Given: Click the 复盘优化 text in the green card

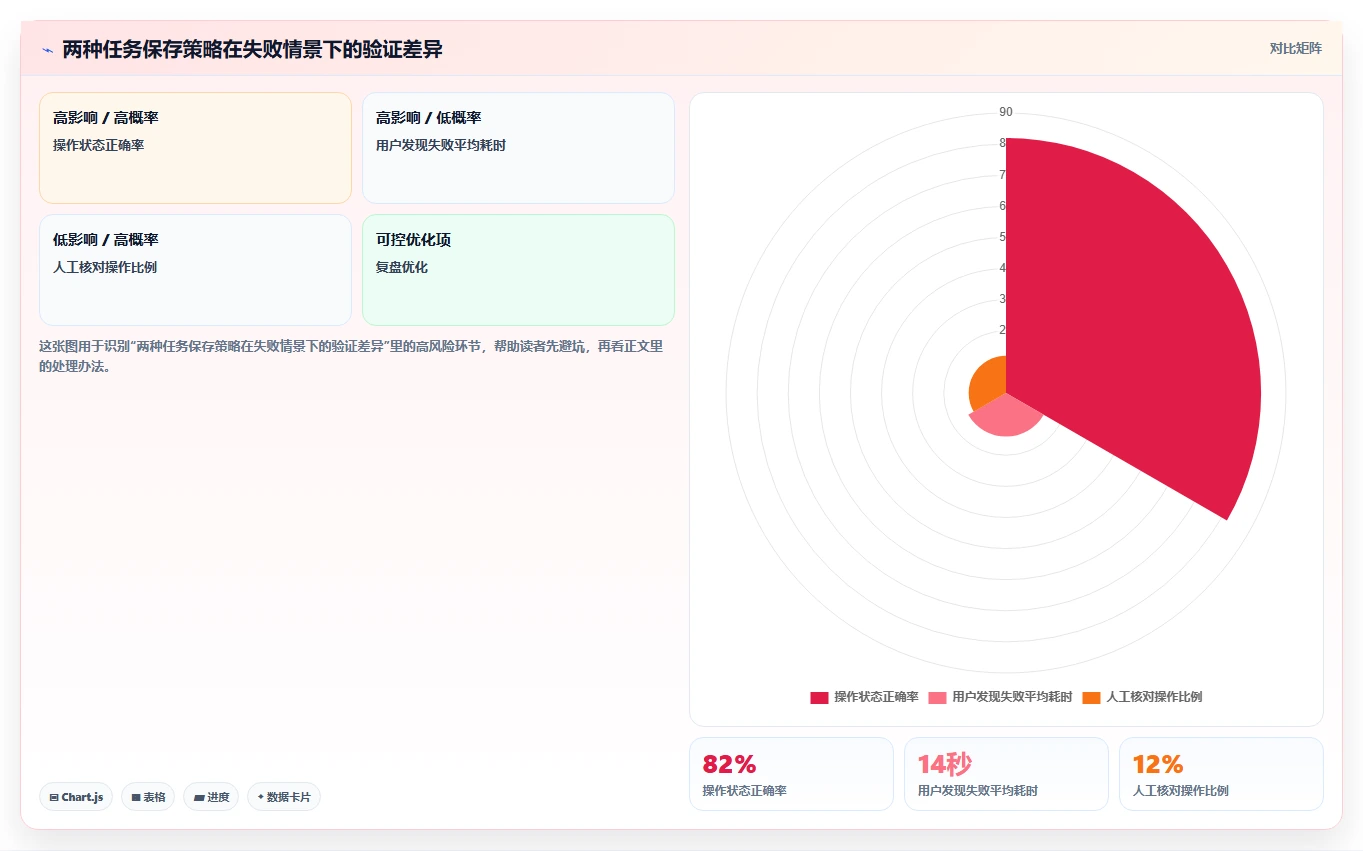Looking at the screenshot, I should (402, 268).
